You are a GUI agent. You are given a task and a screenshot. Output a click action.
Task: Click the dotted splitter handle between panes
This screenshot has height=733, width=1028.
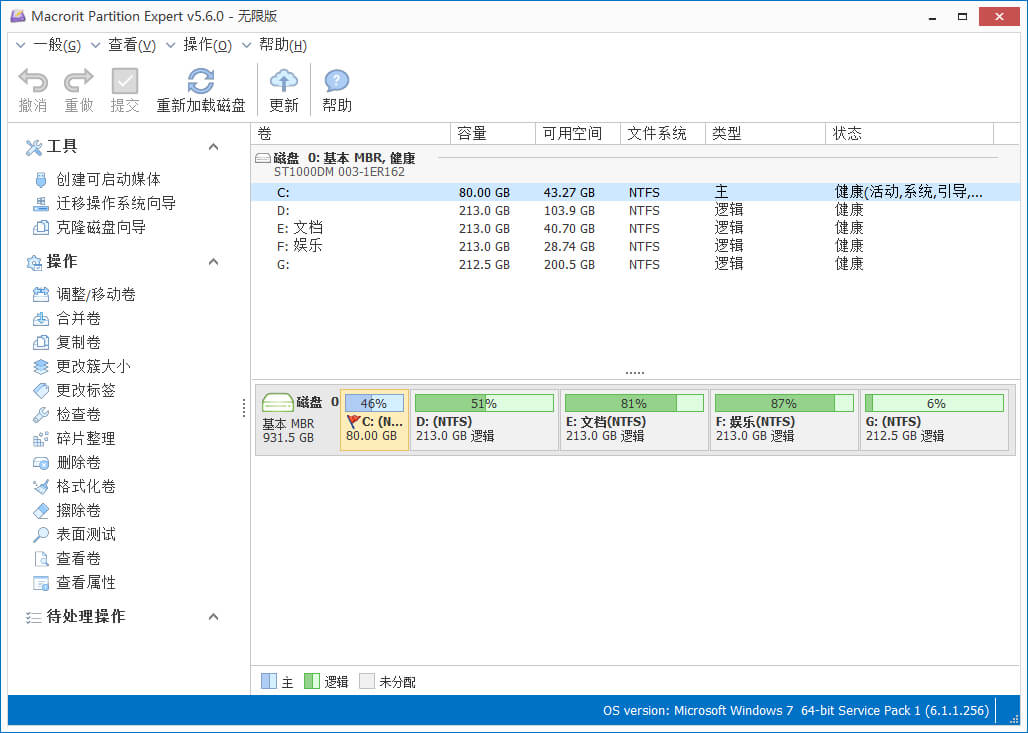[x=244, y=408]
